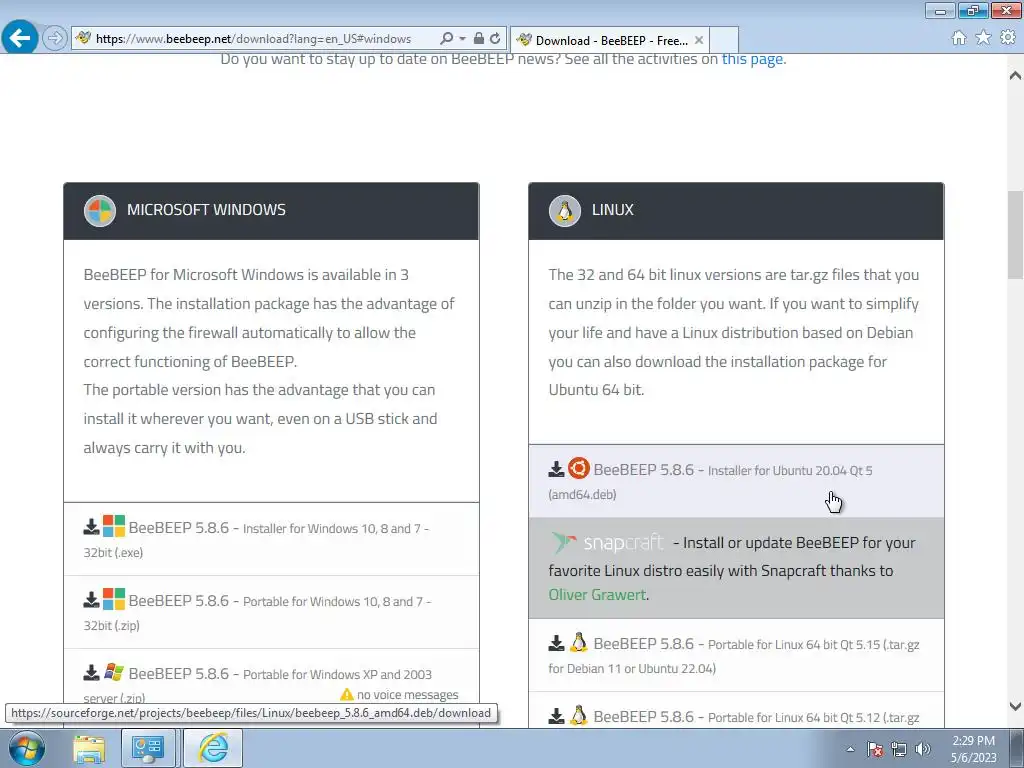This screenshot has width=1024, height=768.
Task: Click the Linux penguin logo in header
Action: [x=565, y=210]
